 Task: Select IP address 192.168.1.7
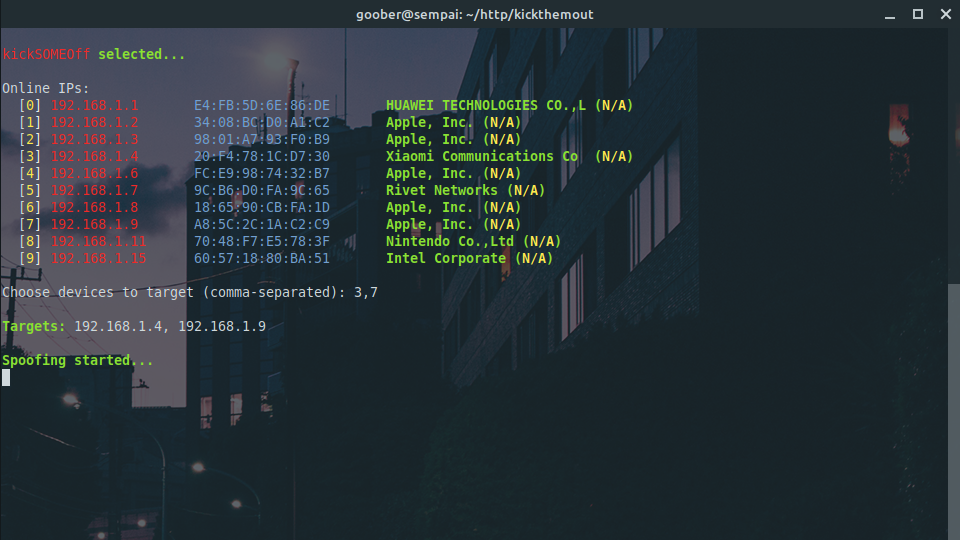tap(94, 190)
